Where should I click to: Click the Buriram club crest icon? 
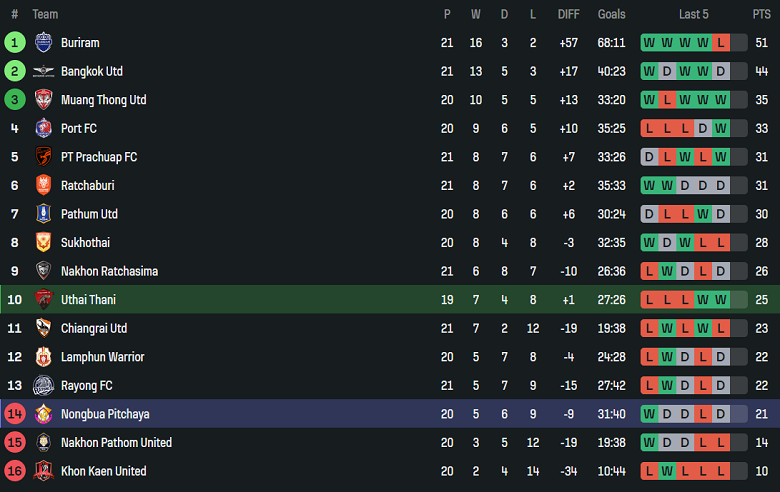[x=43, y=43]
